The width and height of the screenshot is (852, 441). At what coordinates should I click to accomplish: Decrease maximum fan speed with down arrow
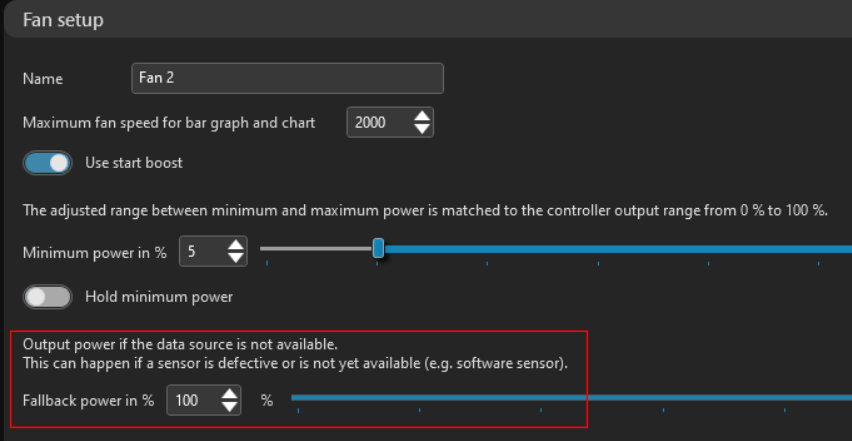coord(422,129)
